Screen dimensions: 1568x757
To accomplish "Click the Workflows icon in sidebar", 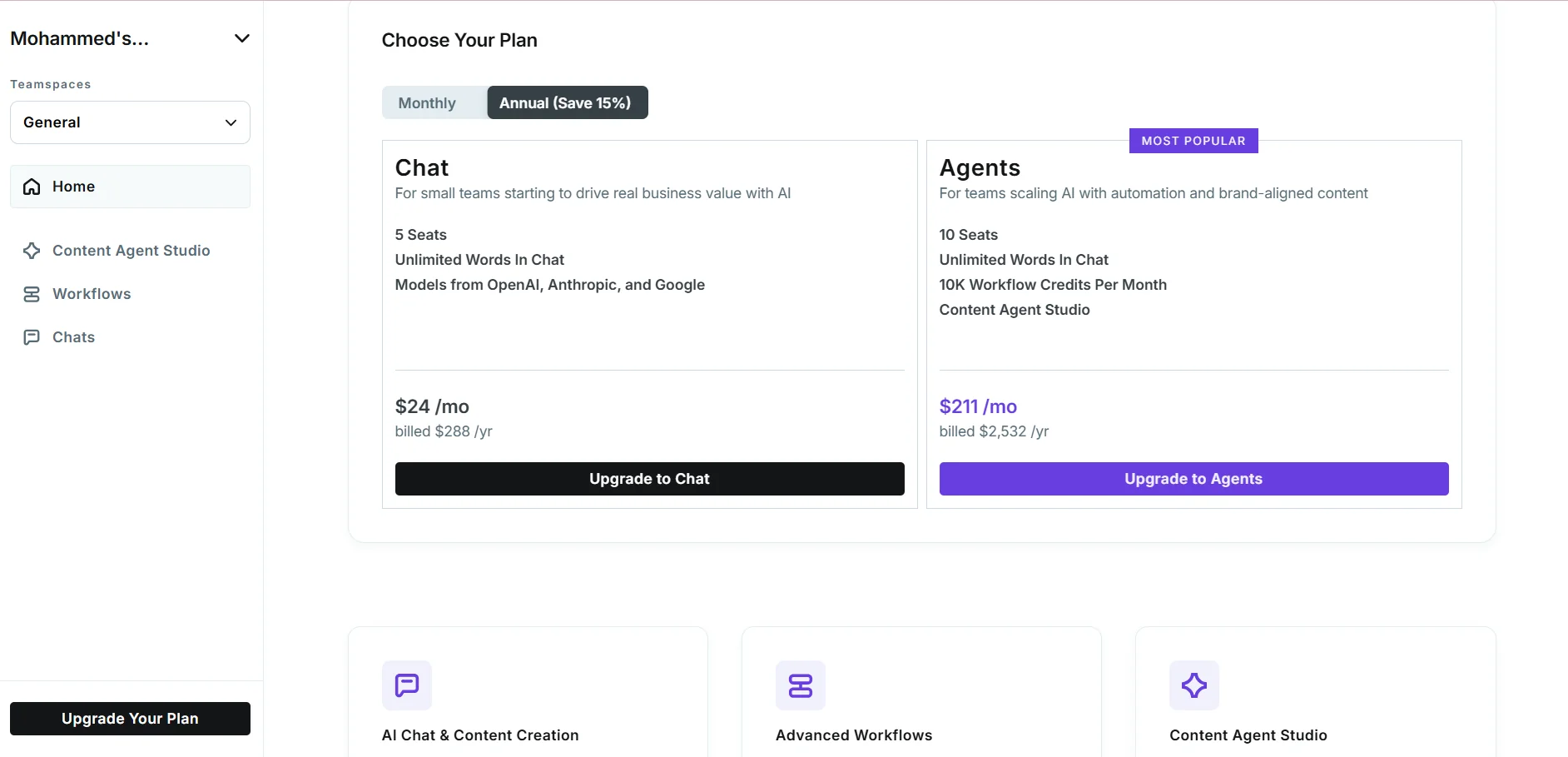I will click(x=32, y=294).
